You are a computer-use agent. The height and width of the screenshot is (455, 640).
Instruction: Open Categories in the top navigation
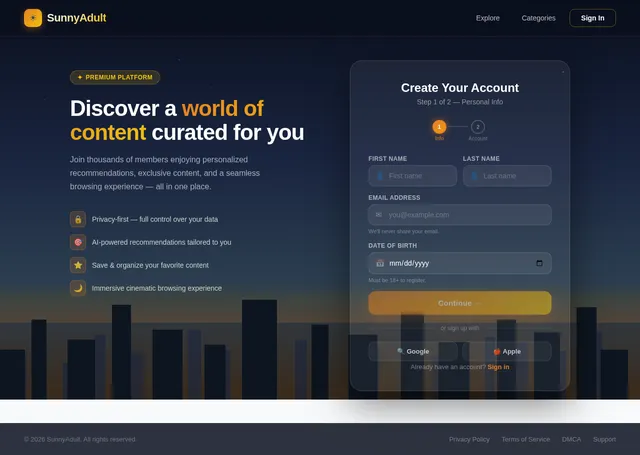click(x=538, y=18)
